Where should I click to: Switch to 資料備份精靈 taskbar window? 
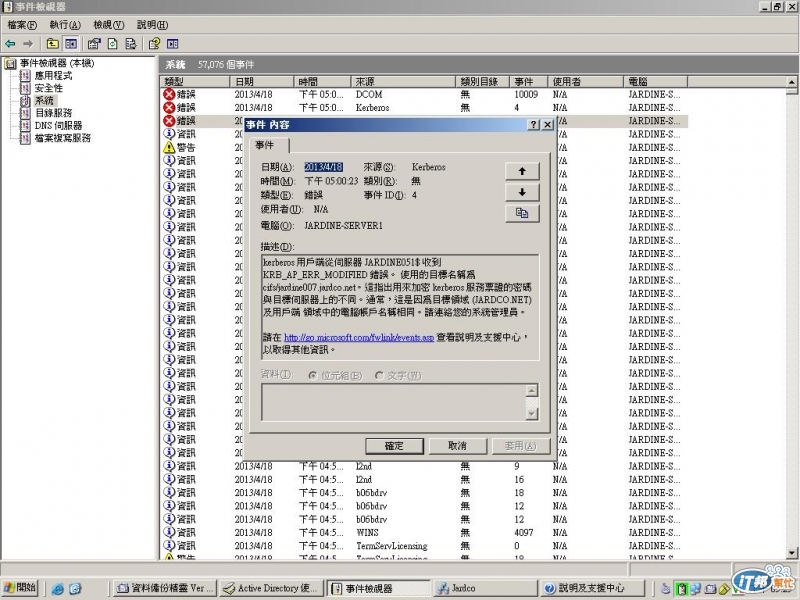coord(164,588)
